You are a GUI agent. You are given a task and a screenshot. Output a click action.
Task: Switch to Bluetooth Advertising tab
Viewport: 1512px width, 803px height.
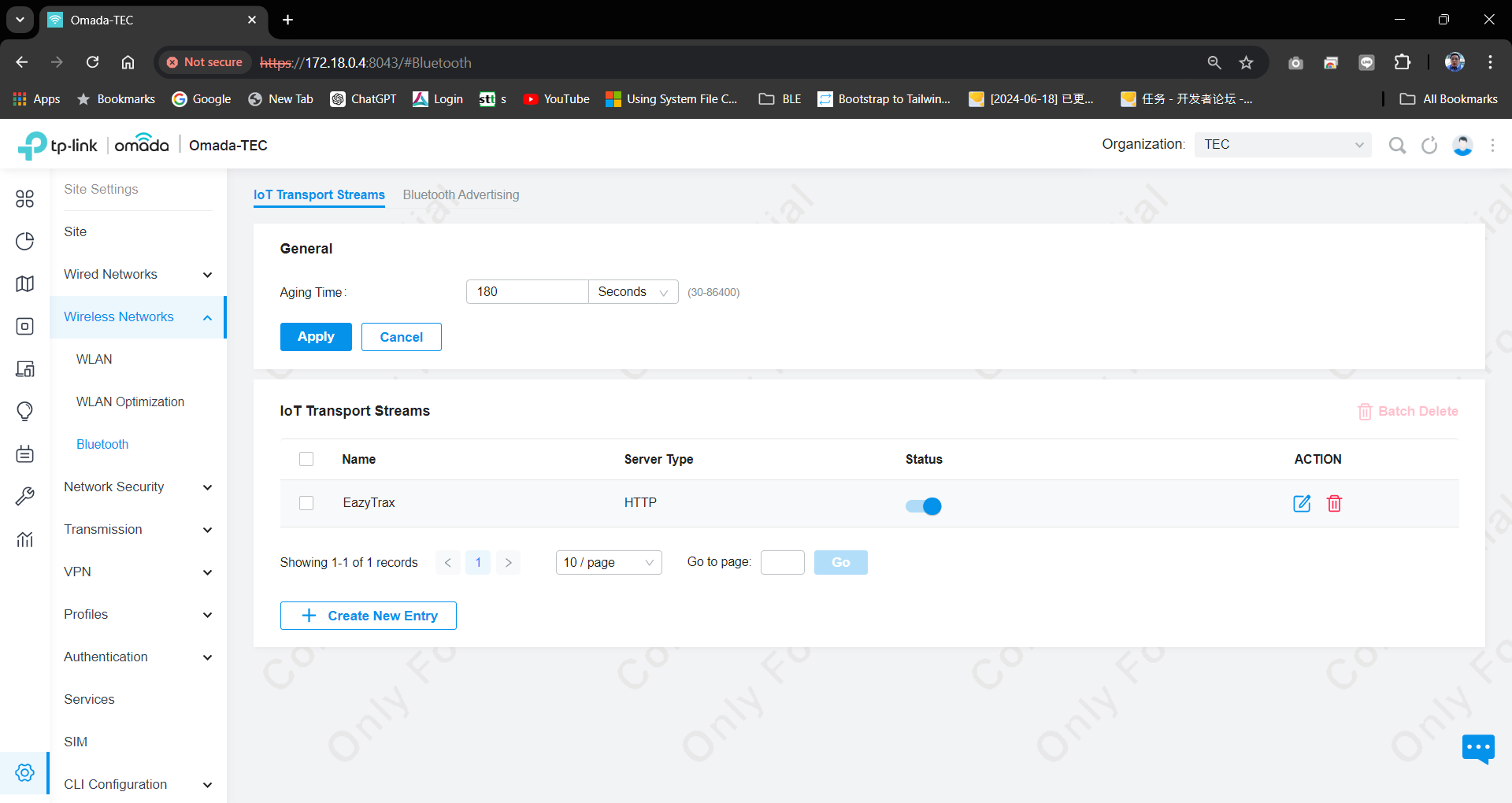(x=461, y=194)
